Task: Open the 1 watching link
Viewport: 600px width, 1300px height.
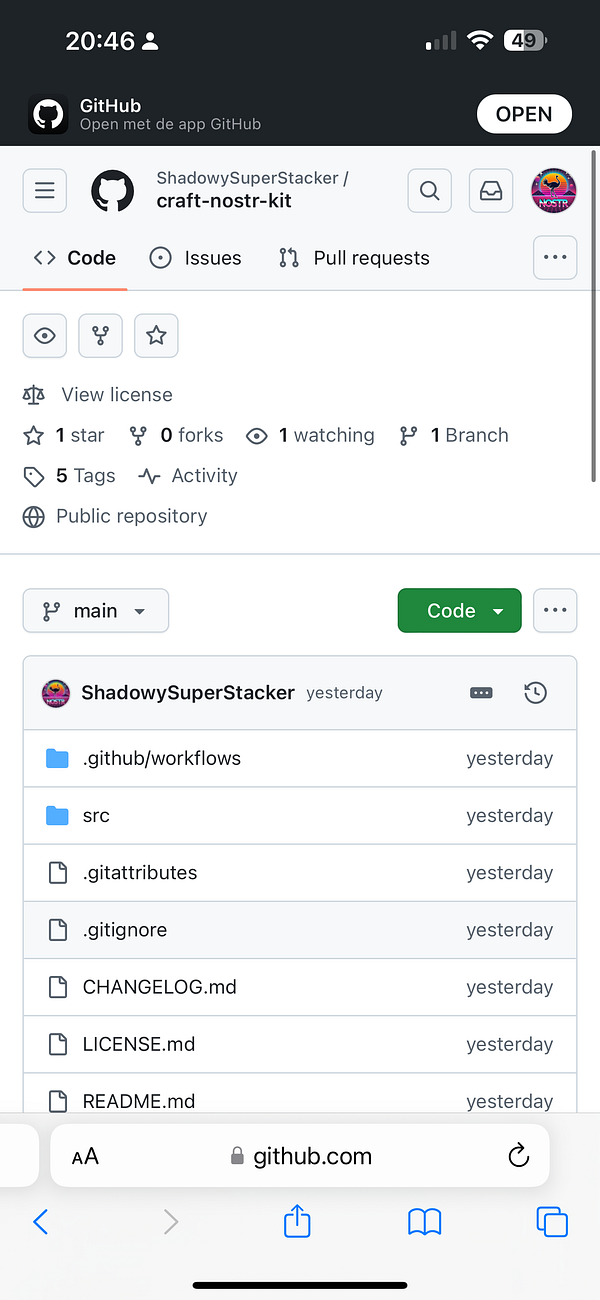Action: (311, 436)
